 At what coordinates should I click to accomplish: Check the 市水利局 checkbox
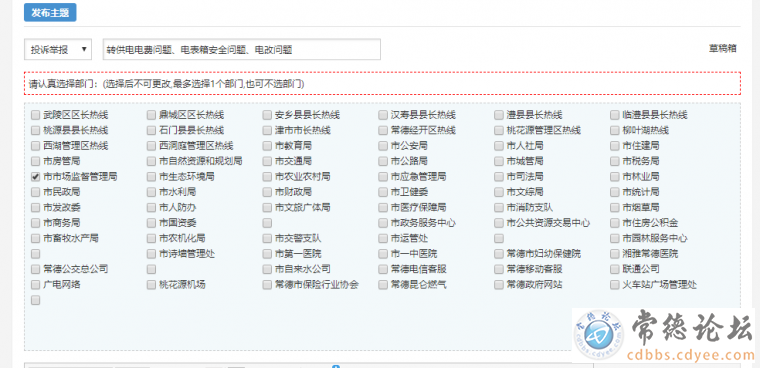[151, 192]
